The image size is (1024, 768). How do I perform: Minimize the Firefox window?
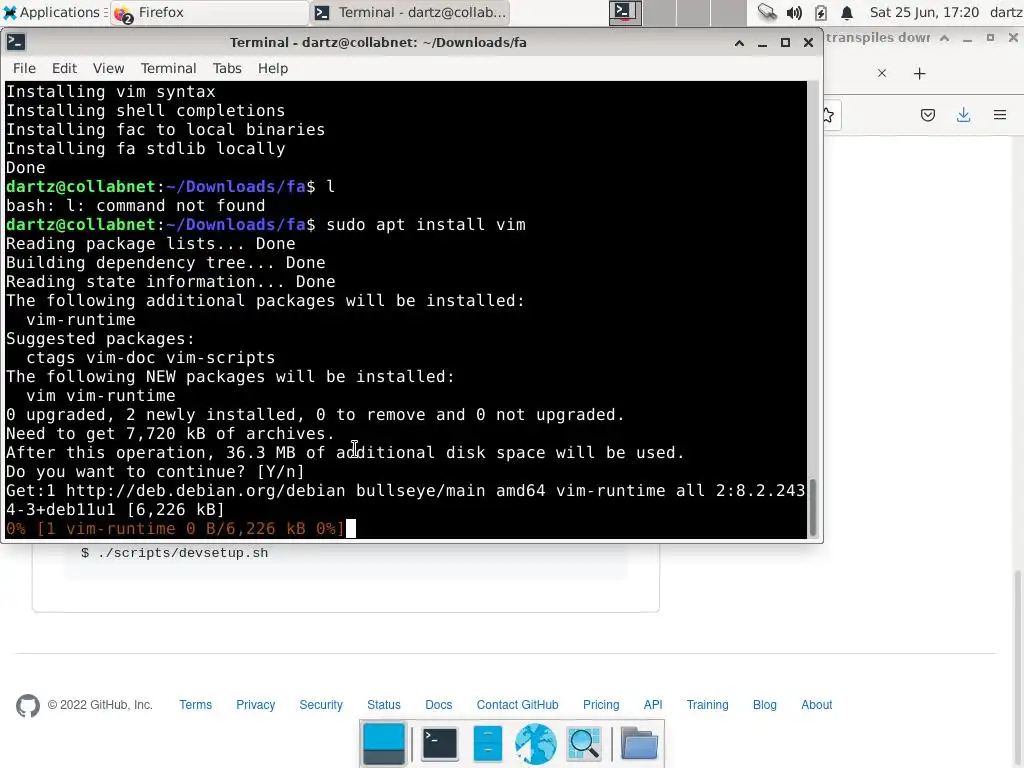[x=967, y=38]
